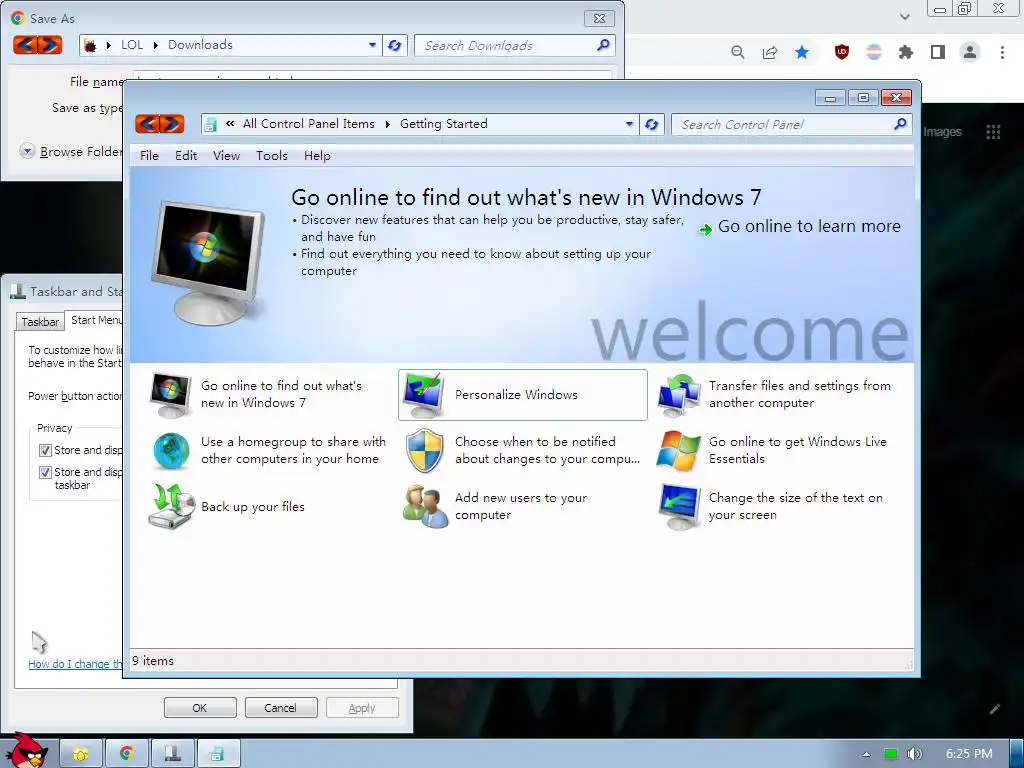
Task: Open the Help menu
Action: click(x=317, y=155)
